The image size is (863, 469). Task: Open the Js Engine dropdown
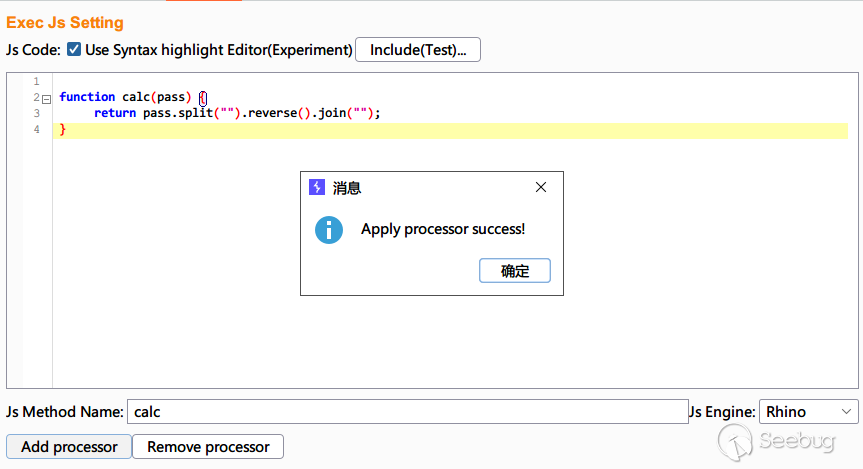coord(808,412)
